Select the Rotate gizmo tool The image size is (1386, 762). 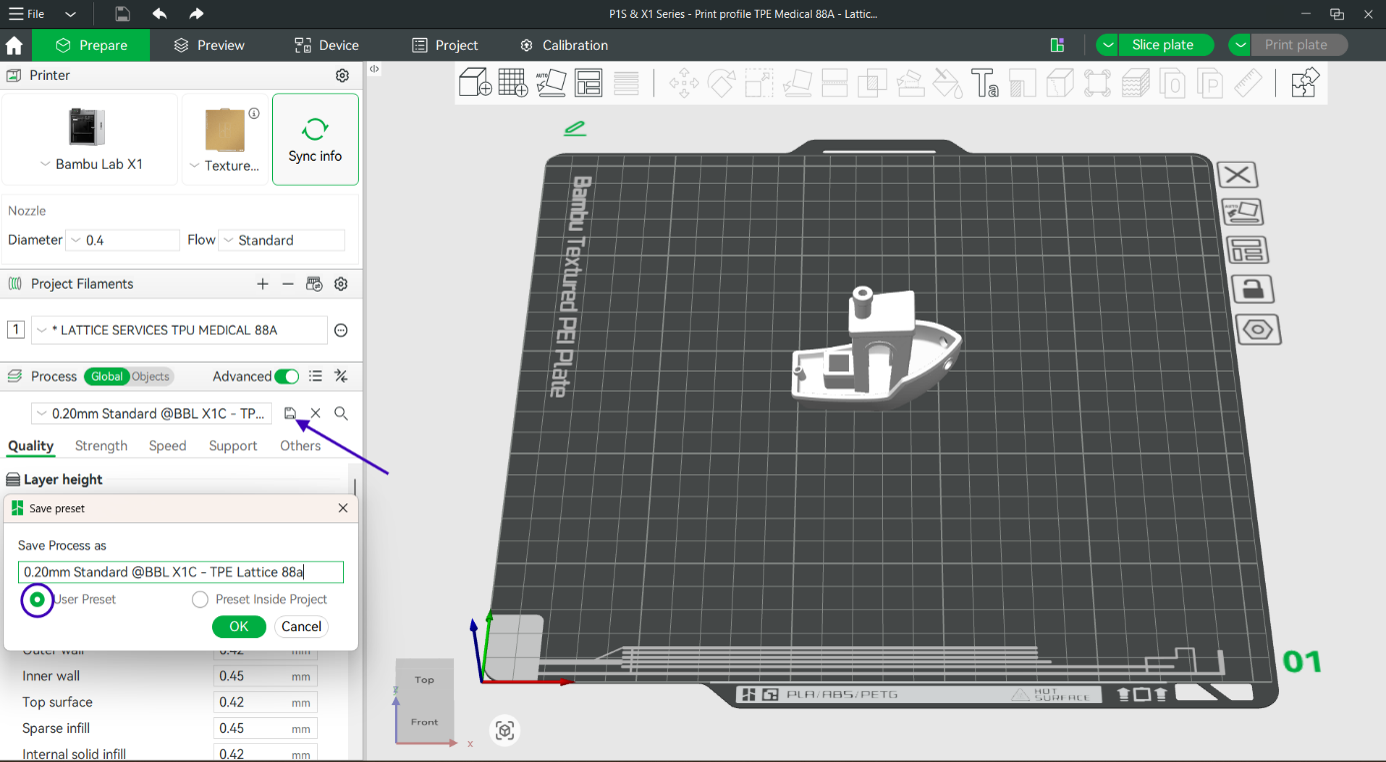tap(722, 82)
